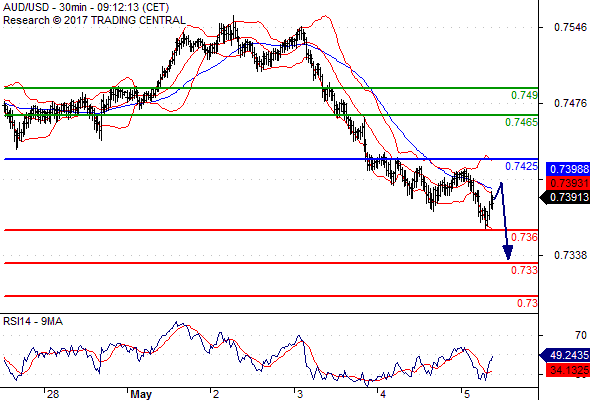590x400 pixels.
Task: Click the red 0.73 support level label
Action: pyautogui.click(x=528, y=303)
